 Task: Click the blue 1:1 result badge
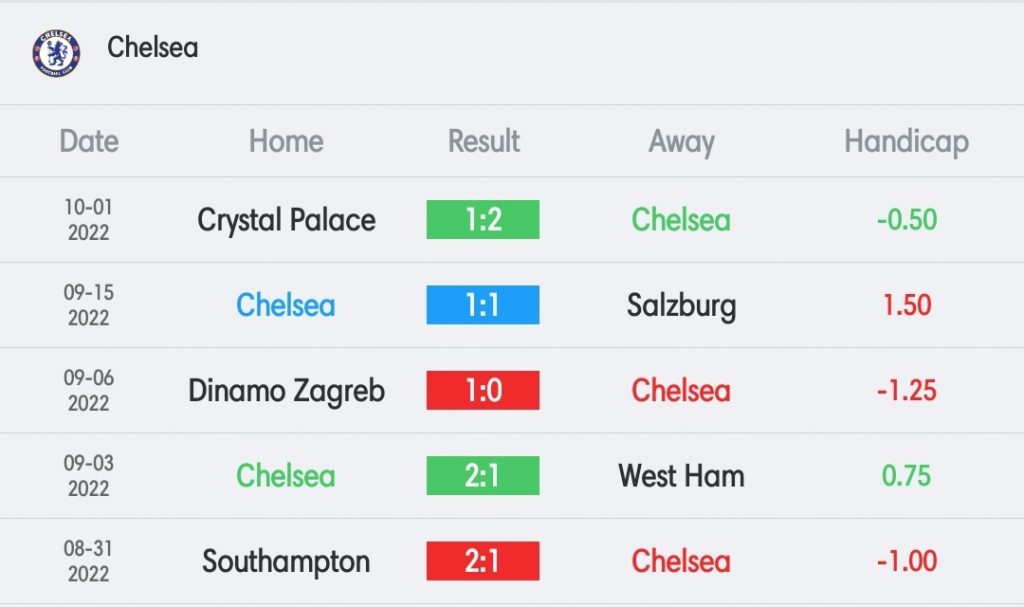tap(483, 305)
